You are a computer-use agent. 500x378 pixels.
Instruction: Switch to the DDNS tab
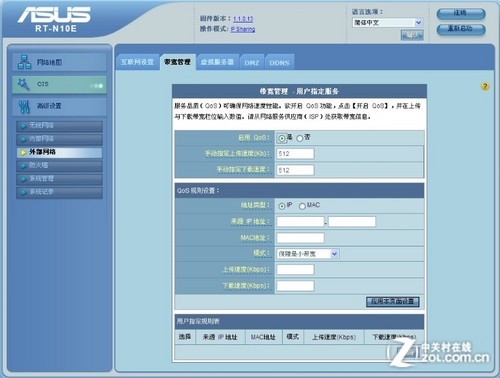[x=279, y=63]
